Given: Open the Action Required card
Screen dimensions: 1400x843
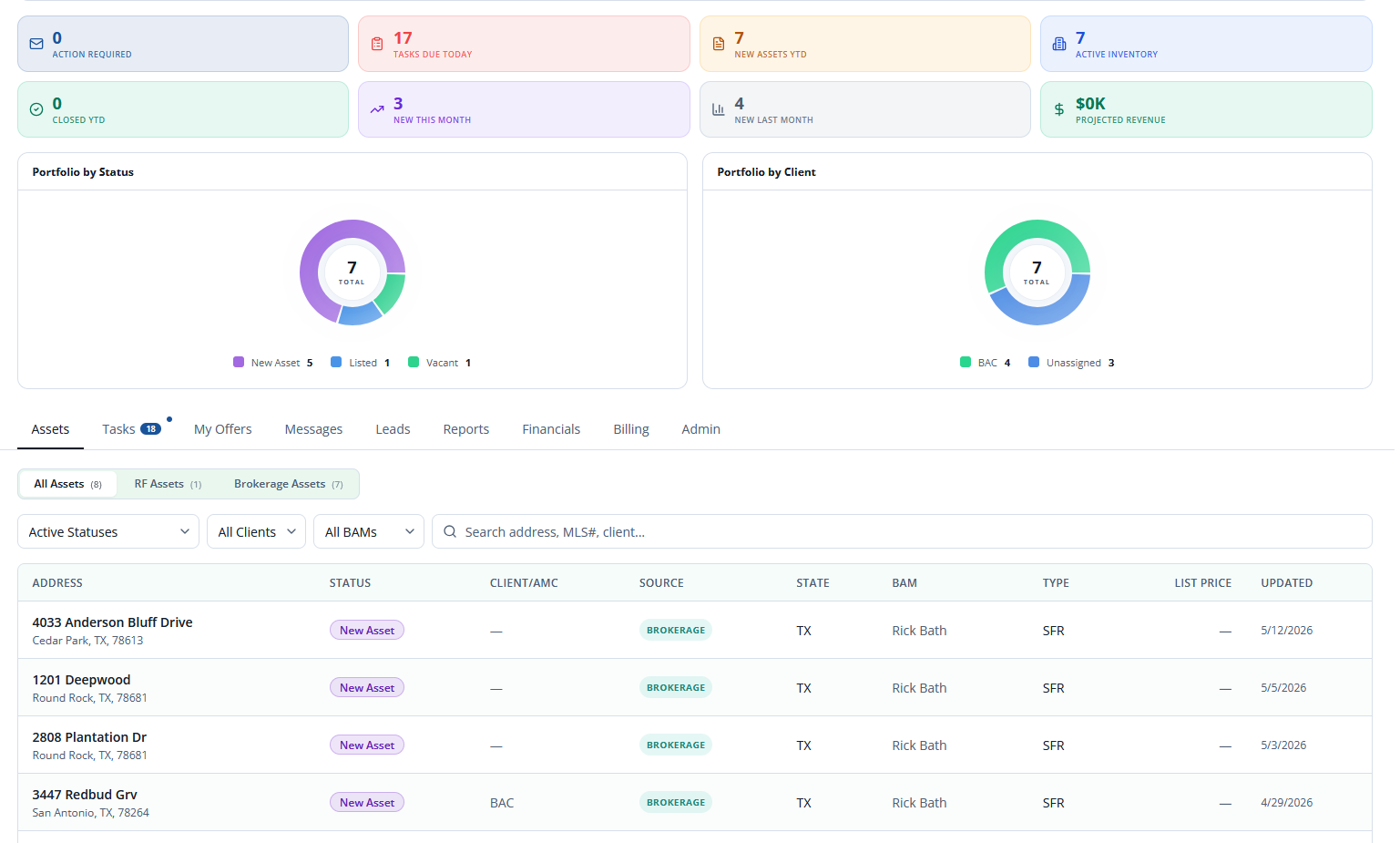Looking at the screenshot, I should tap(183, 44).
